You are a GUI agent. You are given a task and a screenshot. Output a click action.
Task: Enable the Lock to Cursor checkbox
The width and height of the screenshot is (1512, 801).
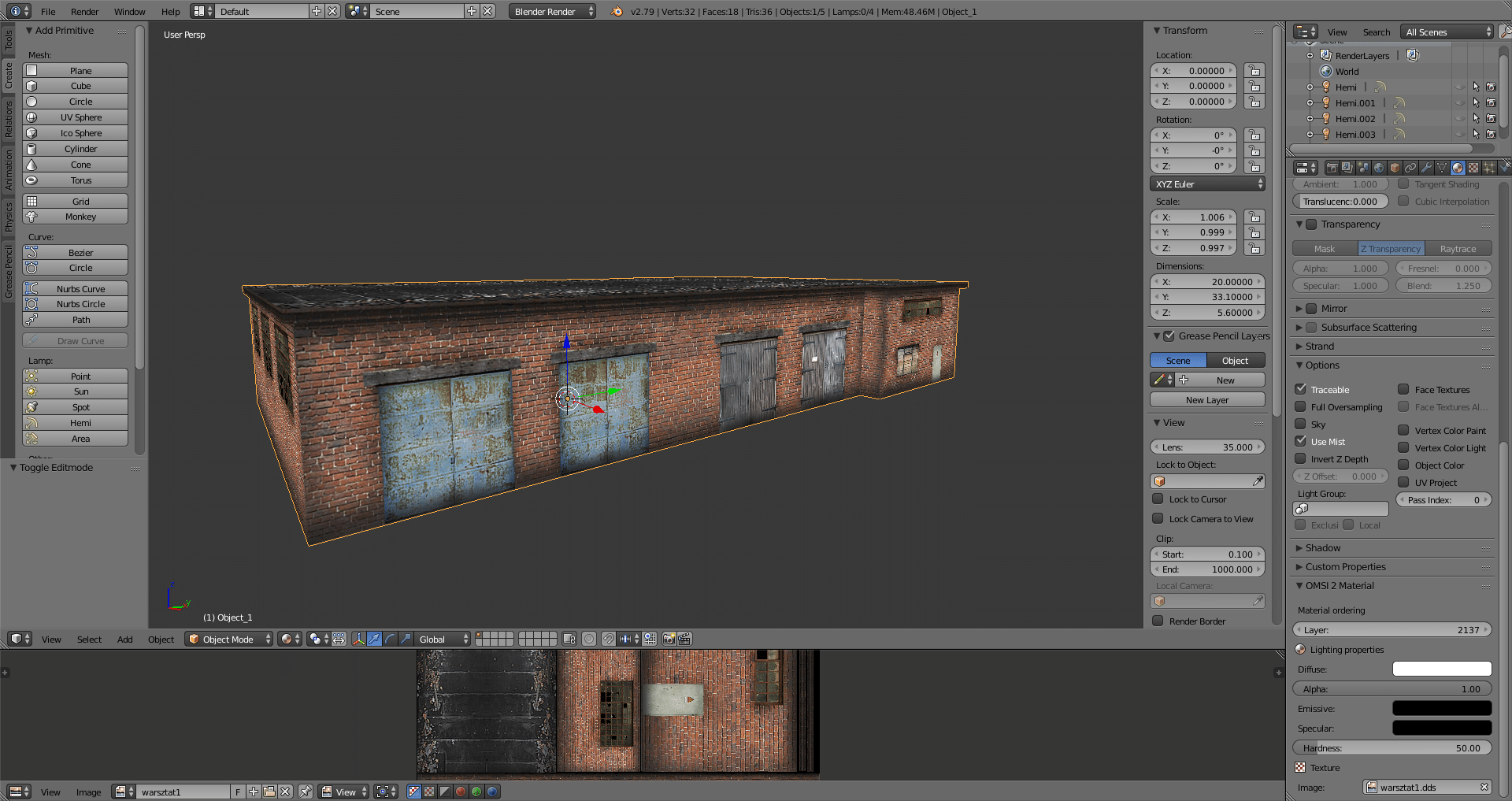(1158, 499)
